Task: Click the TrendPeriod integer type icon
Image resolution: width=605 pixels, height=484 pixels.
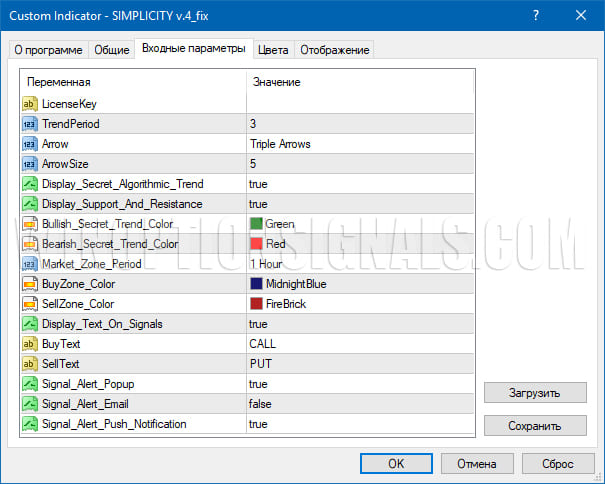Action: [x=30, y=123]
